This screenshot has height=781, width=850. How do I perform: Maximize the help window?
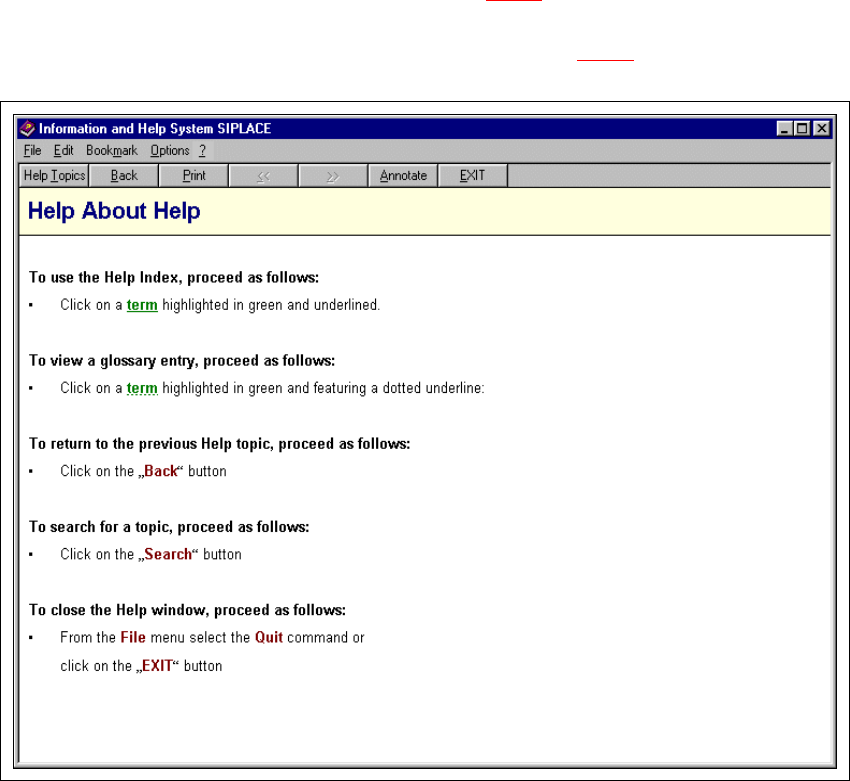tap(802, 129)
